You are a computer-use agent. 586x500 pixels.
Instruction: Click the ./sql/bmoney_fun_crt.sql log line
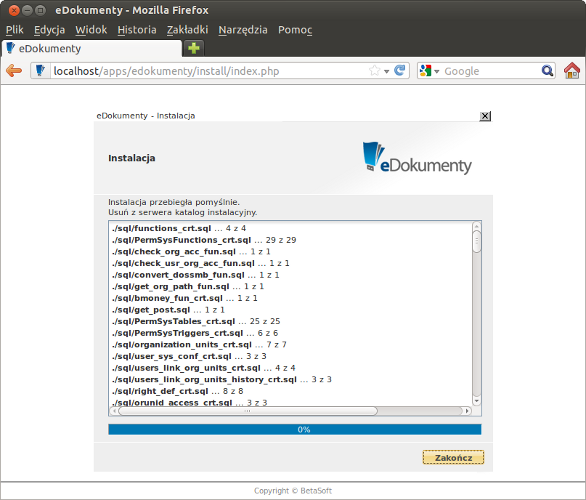(184, 298)
